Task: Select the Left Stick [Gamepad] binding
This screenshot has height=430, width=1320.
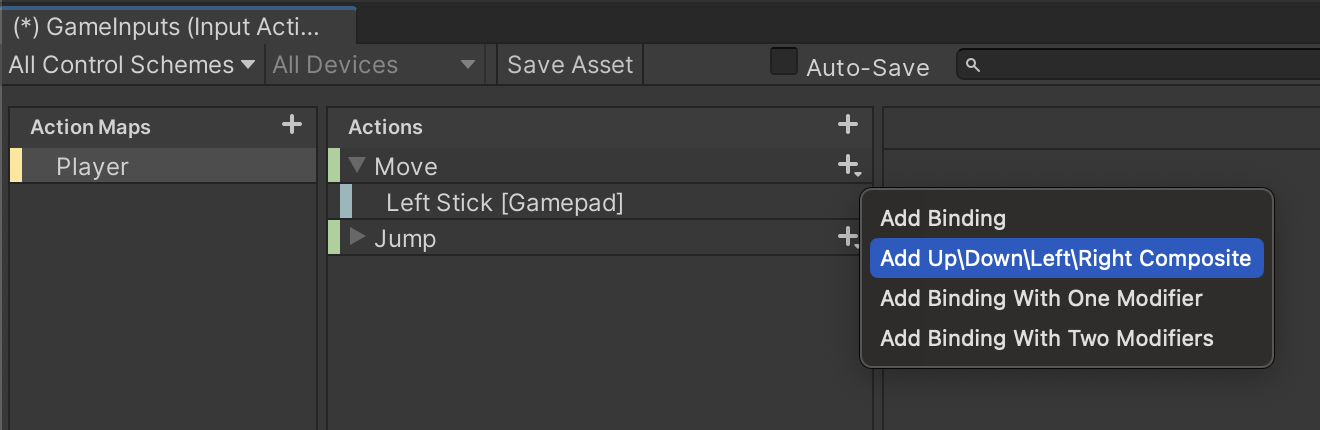Action: [x=504, y=203]
